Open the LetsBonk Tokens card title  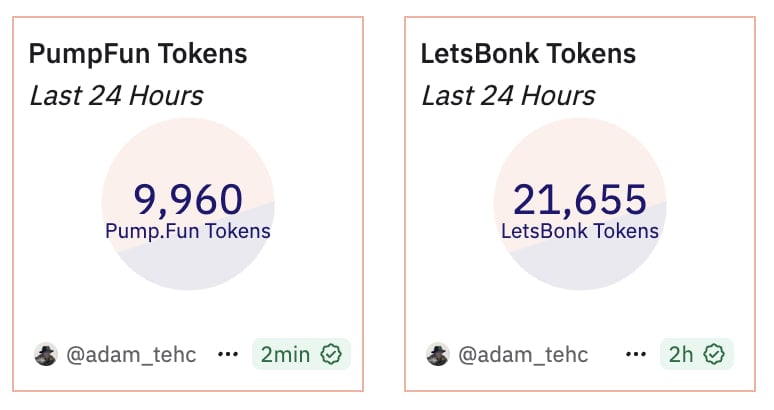coord(529,53)
